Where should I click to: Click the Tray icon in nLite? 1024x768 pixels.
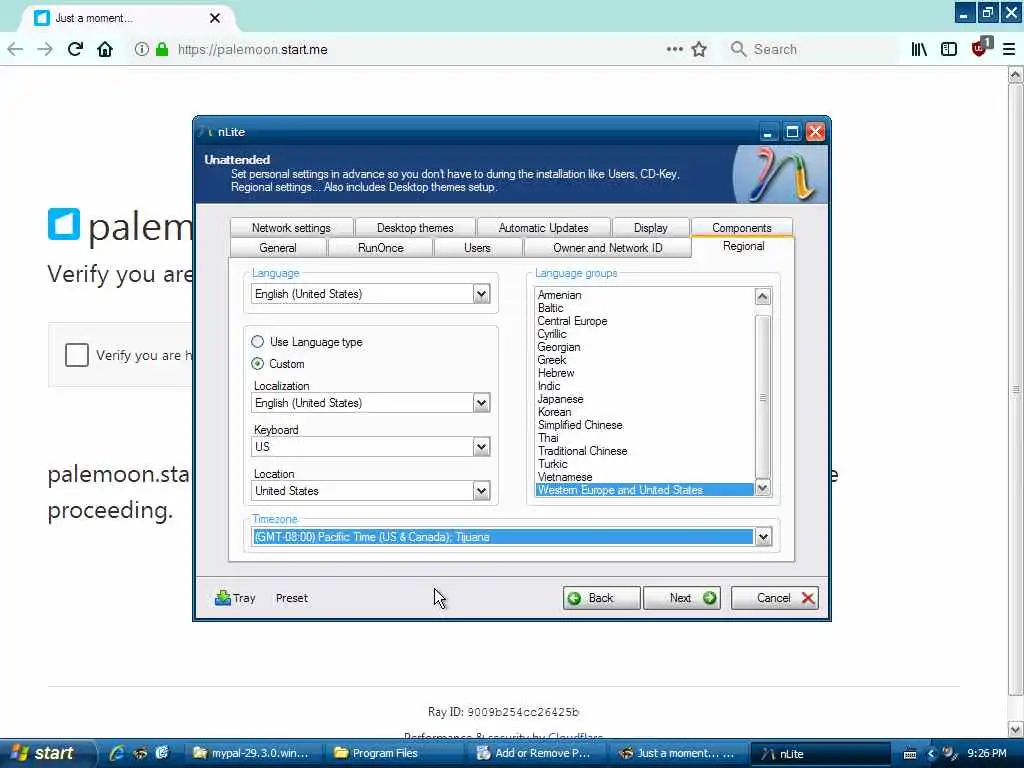coord(235,598)
